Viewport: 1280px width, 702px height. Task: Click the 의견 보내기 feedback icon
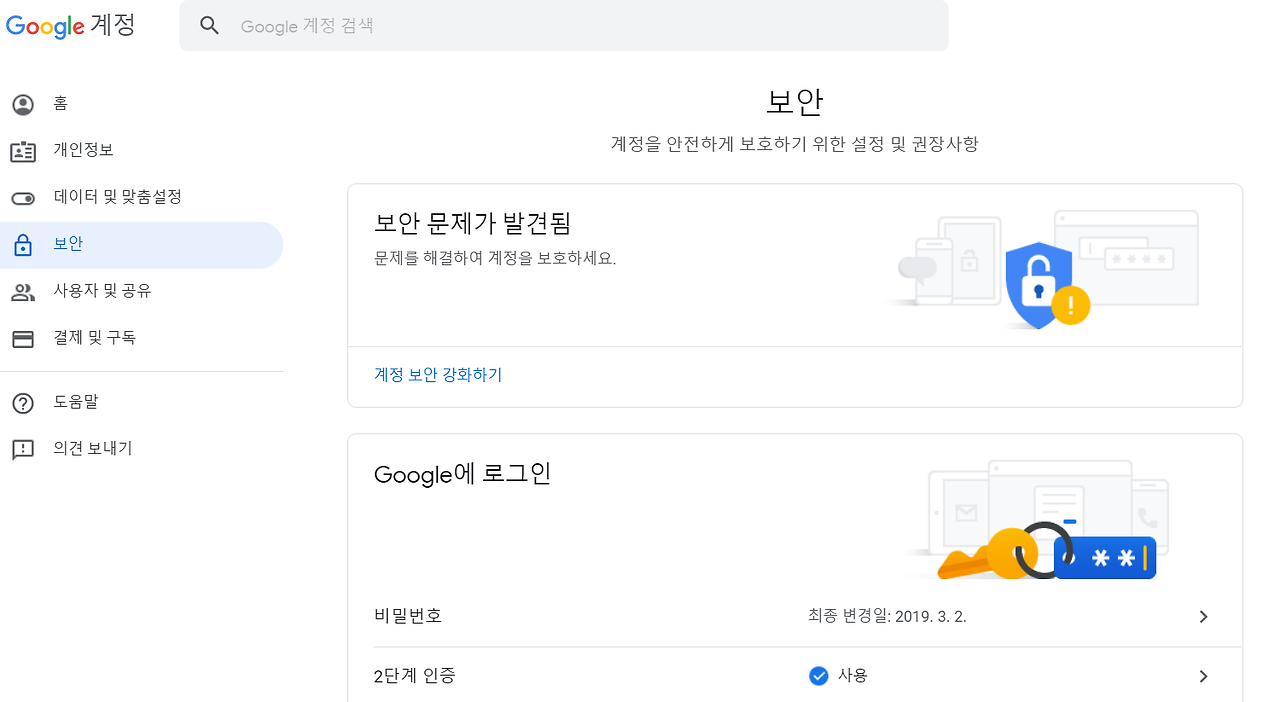pyautogui.click(x=23, y=450)
